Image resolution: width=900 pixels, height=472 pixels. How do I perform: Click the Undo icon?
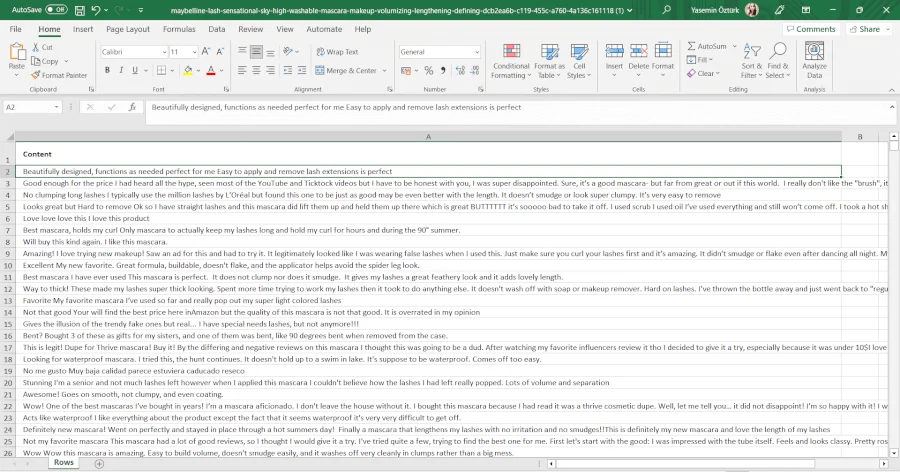click(x=96, y=10)
